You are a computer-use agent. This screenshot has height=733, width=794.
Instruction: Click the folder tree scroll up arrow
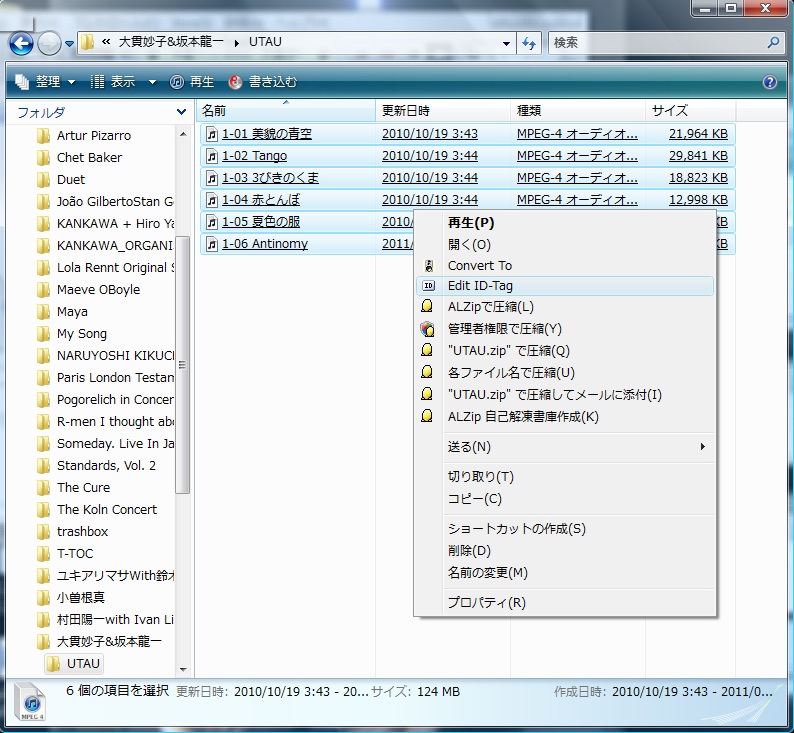[183, 135]
